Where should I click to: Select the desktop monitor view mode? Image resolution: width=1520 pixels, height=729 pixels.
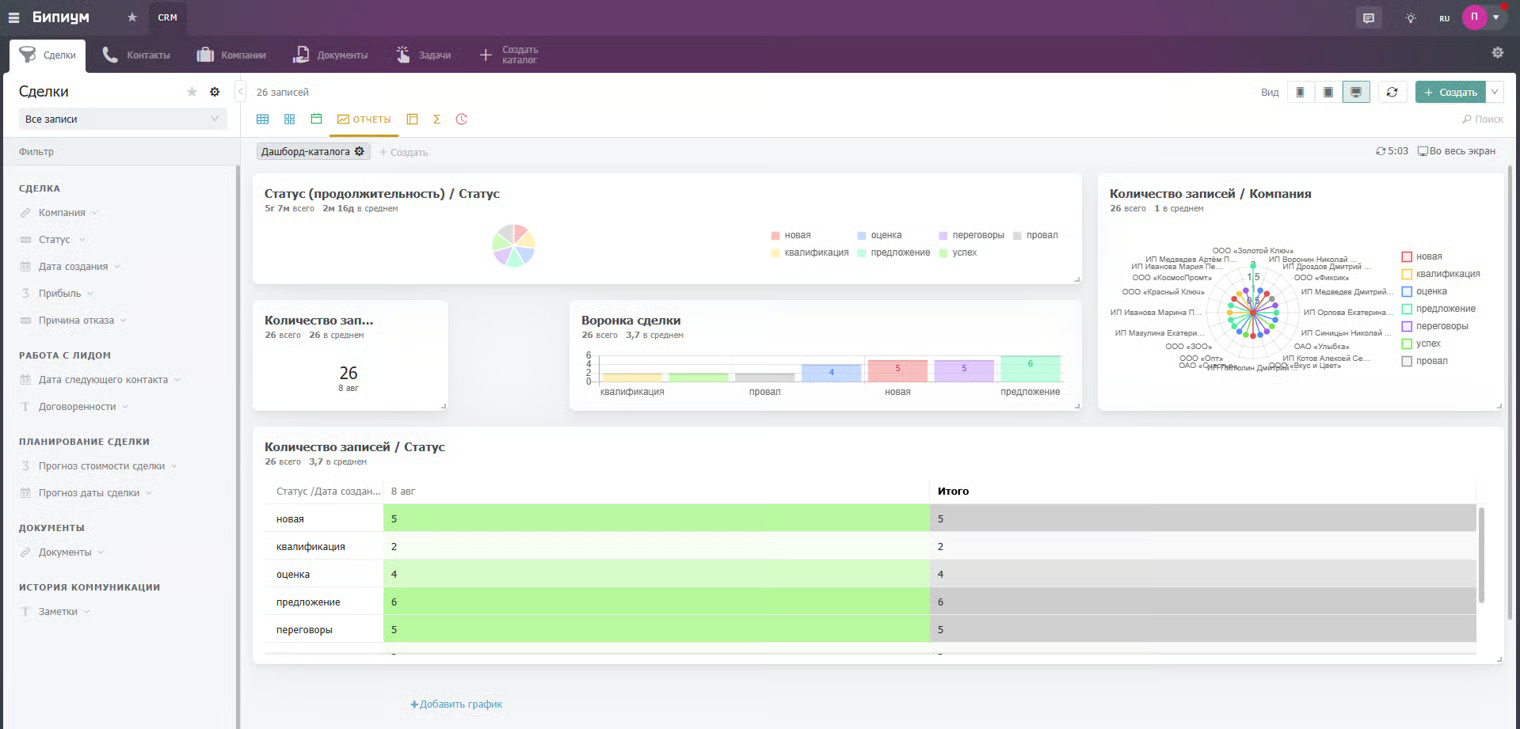click(x=1355, y=92)
